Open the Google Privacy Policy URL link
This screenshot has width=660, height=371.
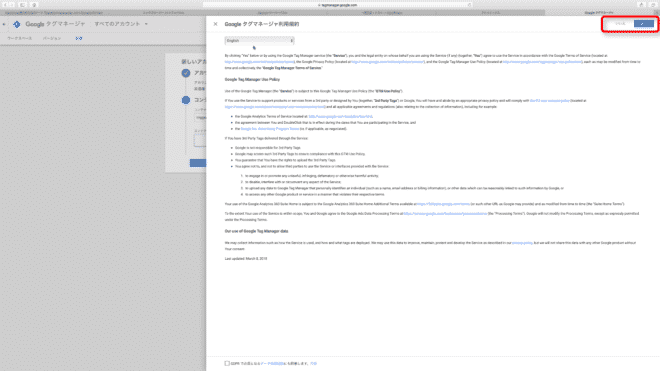(x=388, y=62)
